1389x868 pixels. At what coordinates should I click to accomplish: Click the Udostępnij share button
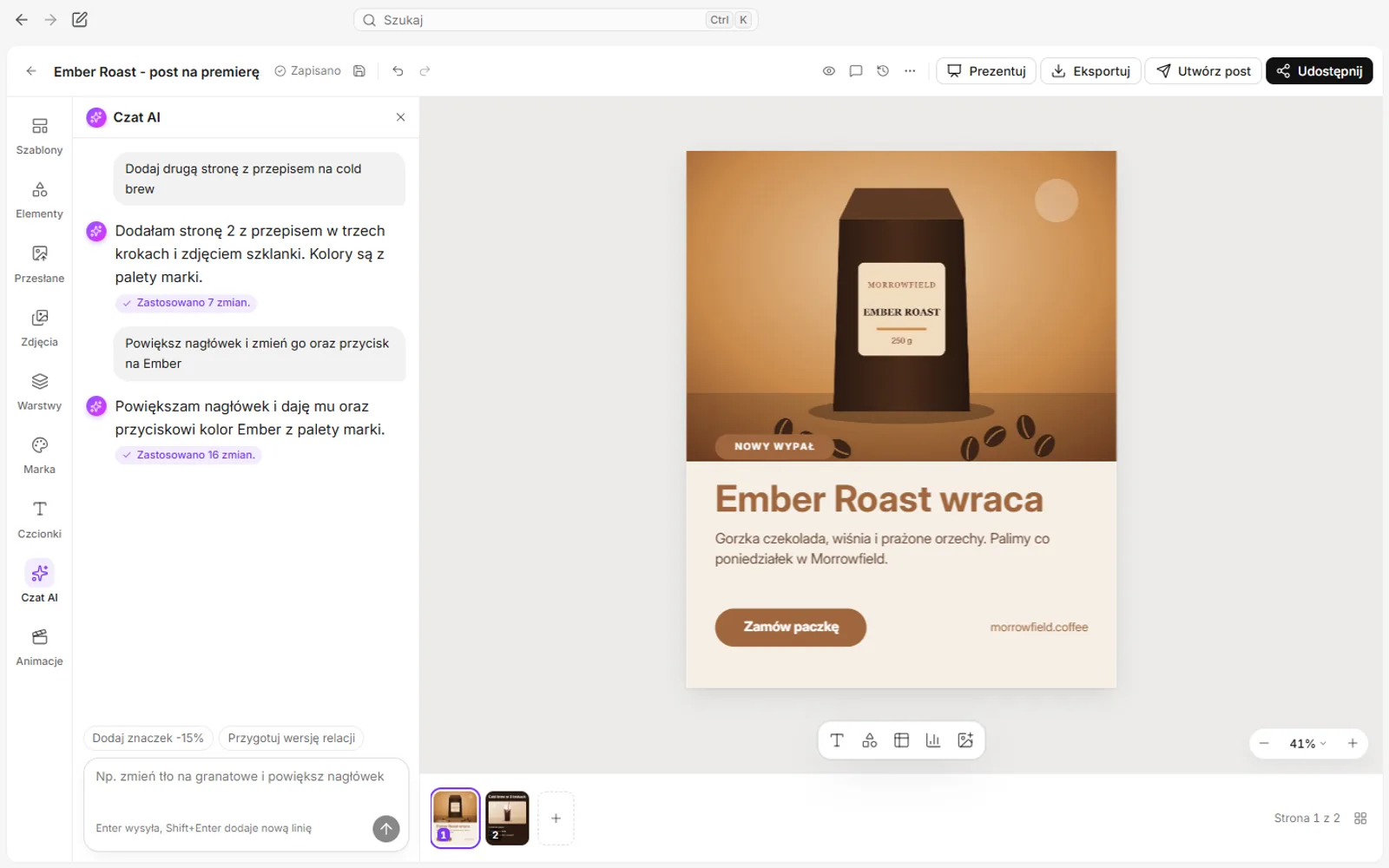pos(1319,71)
